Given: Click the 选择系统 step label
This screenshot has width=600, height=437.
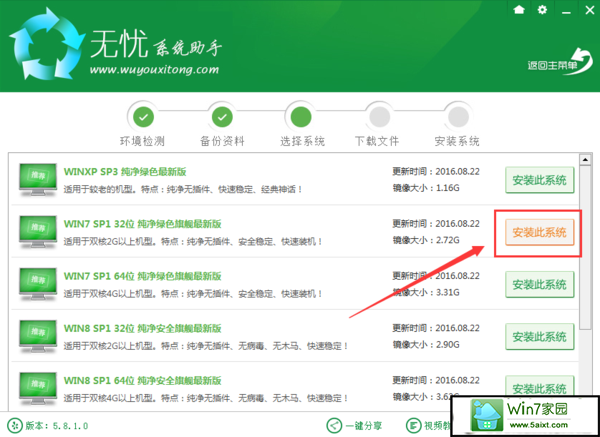Looking at the screenshot, I should click(x=302, y=141).
